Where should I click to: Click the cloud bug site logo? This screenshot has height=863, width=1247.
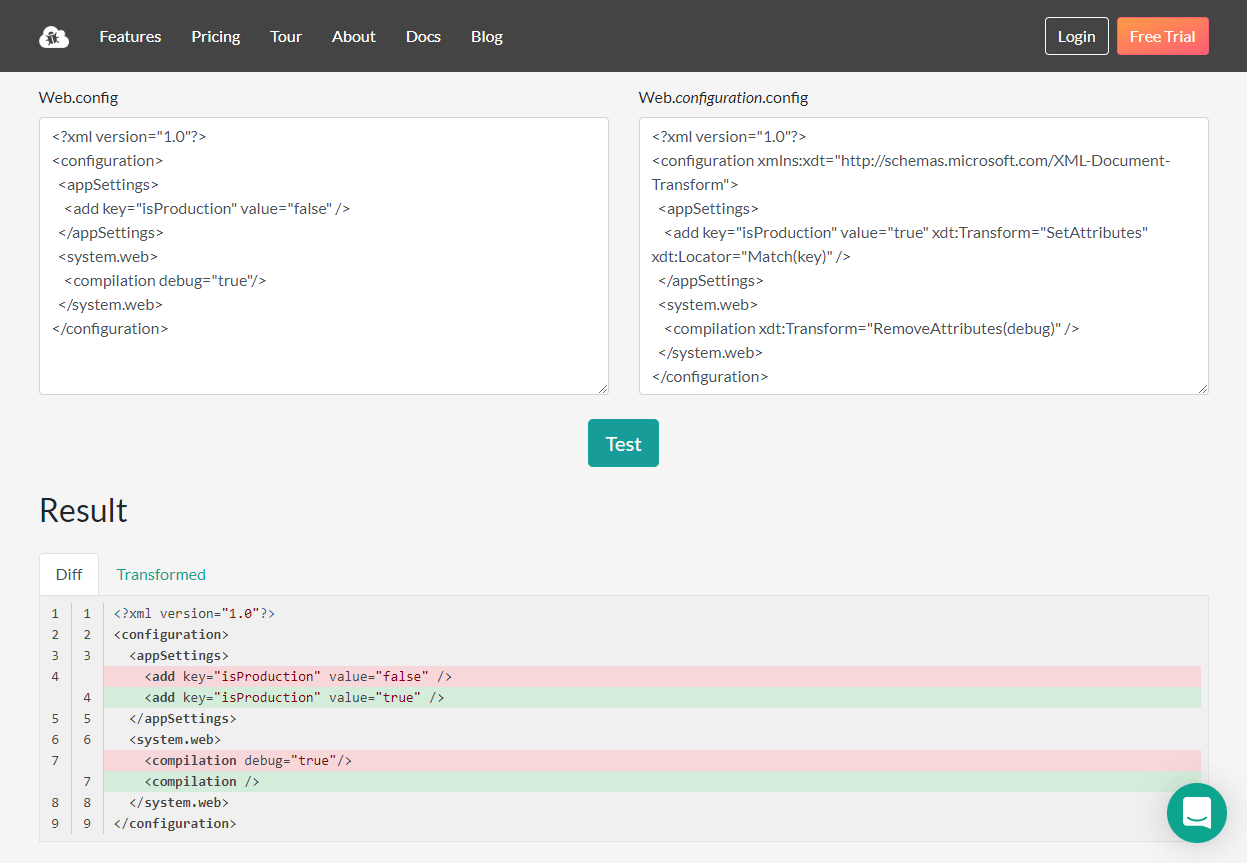point(53,36)
